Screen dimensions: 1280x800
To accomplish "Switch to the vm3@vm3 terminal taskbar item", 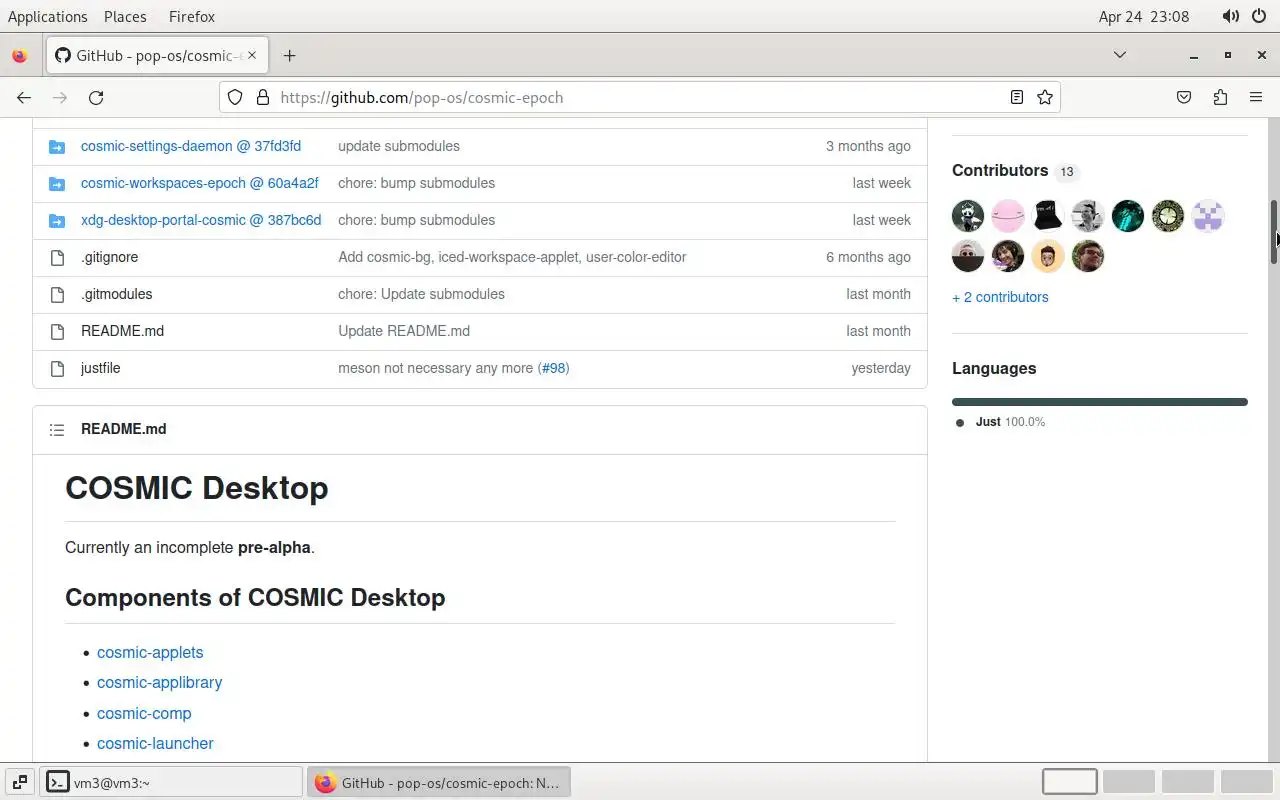I will click(171, 782).
